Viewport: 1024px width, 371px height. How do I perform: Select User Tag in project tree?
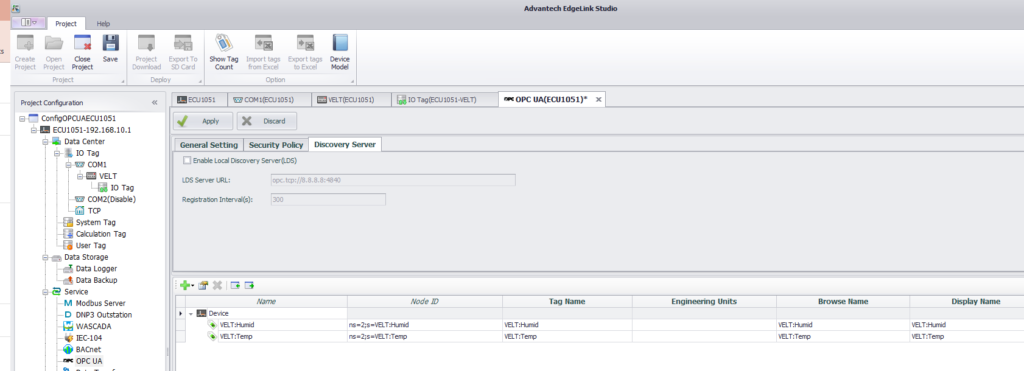click(x=91, y=246)
